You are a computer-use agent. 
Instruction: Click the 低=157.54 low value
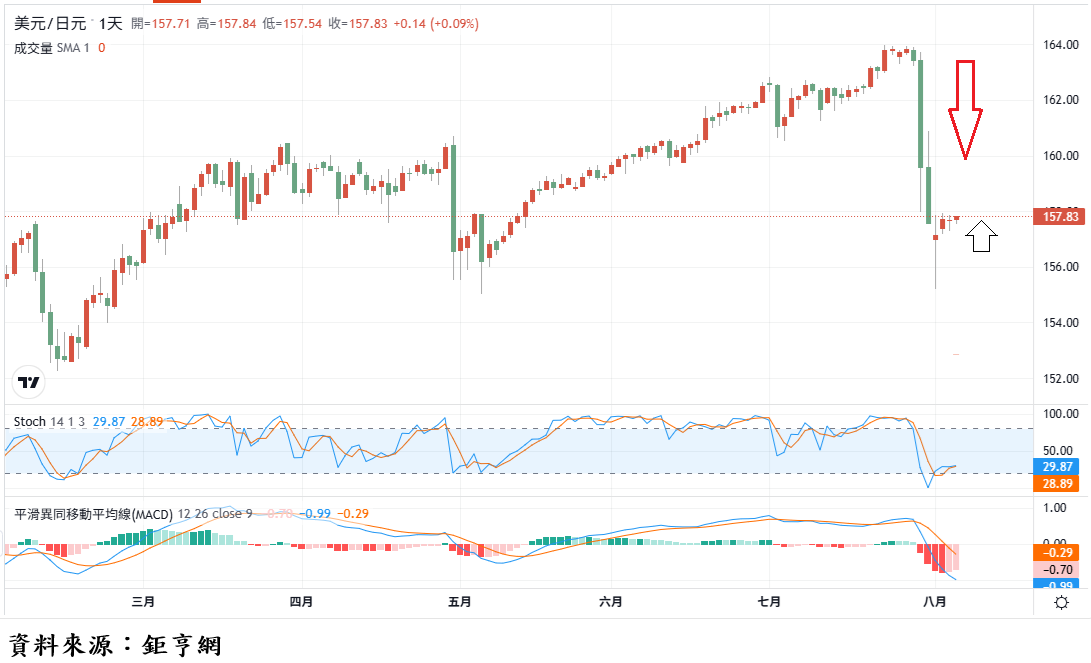(x=292, y=24)
